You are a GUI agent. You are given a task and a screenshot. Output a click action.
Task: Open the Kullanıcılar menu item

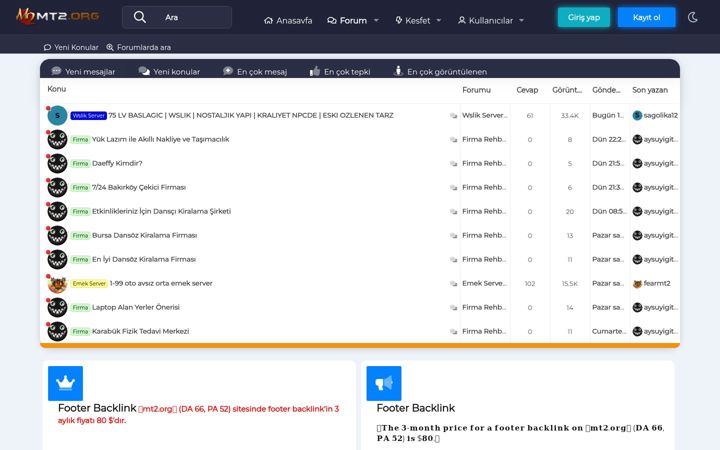click(x=486, y=21)
